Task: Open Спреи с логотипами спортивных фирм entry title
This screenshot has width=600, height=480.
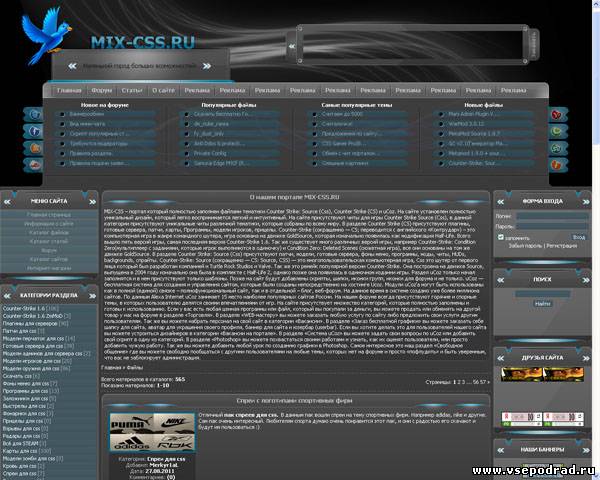Action: (x=294, y=401)
